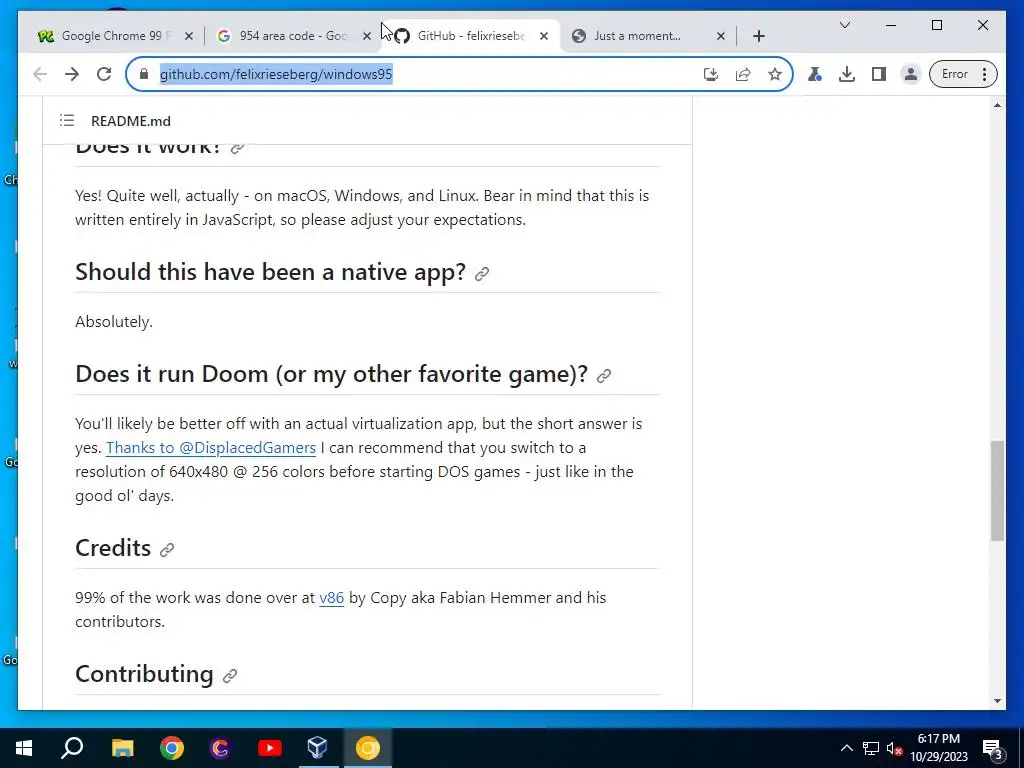Image resolution: width=1024 pixels, height=768 pixels.
Task: Open the notification center icon
Action: tap(993, 748)
